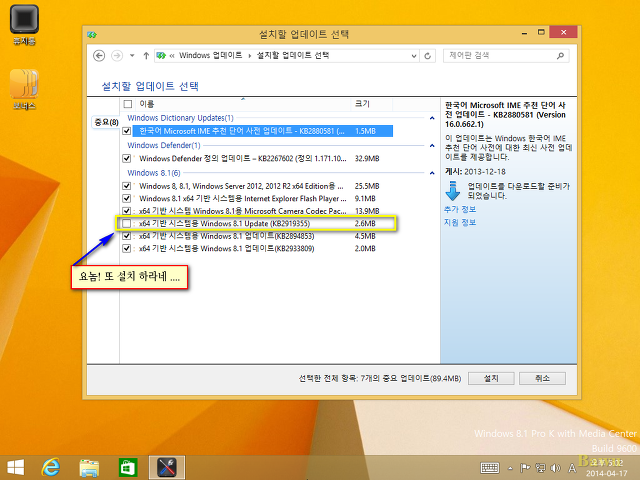The height and width of the screenshot is (480, 640).
Task: Open the recent locations dropdown arrow
Action: (132, 56)
